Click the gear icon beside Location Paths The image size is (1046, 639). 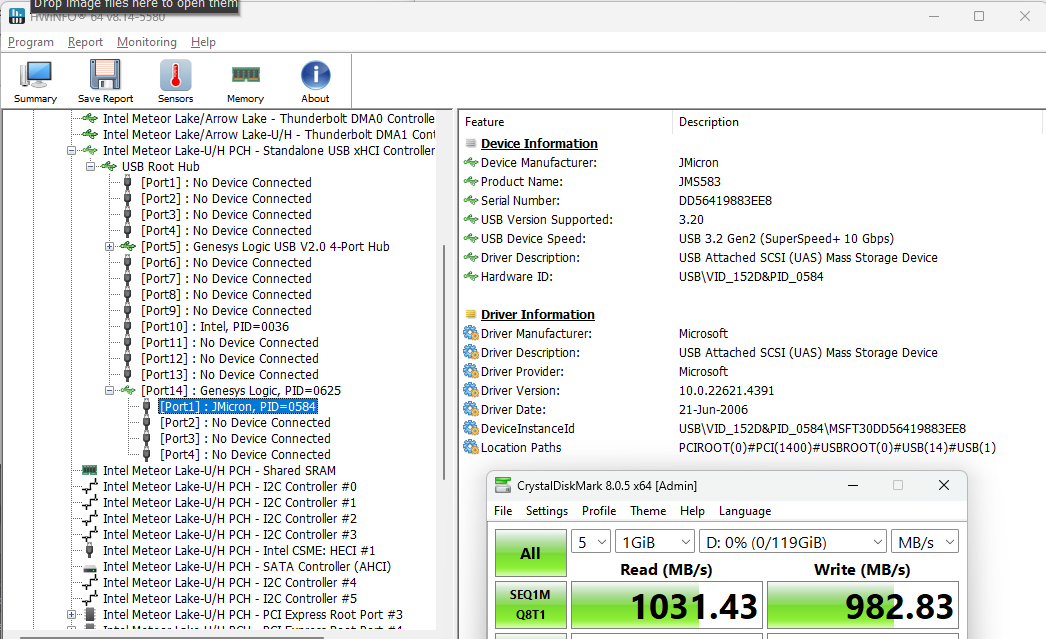pyautogui.click(x=471, y=447)
